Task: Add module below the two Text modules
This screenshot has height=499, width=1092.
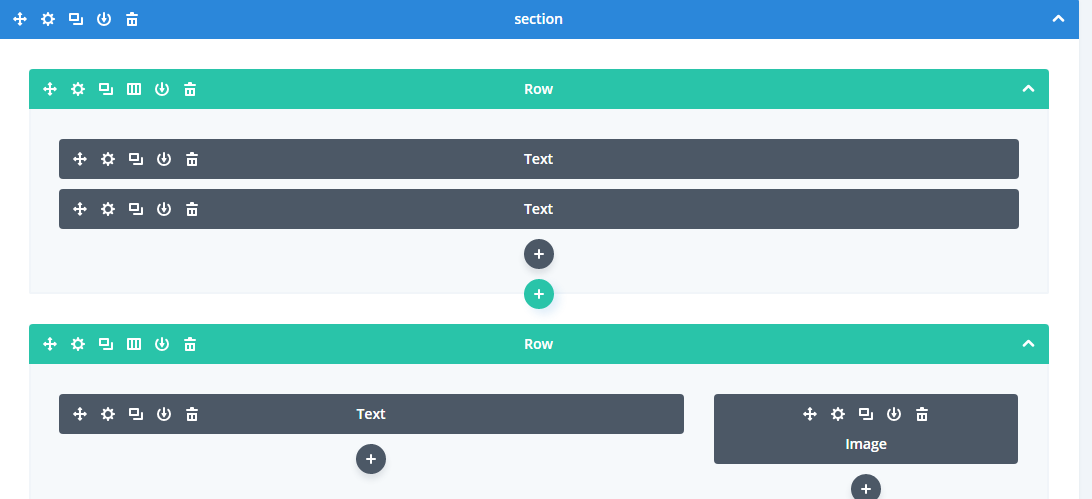Action: pyautogui.click(x=538, y=255)
